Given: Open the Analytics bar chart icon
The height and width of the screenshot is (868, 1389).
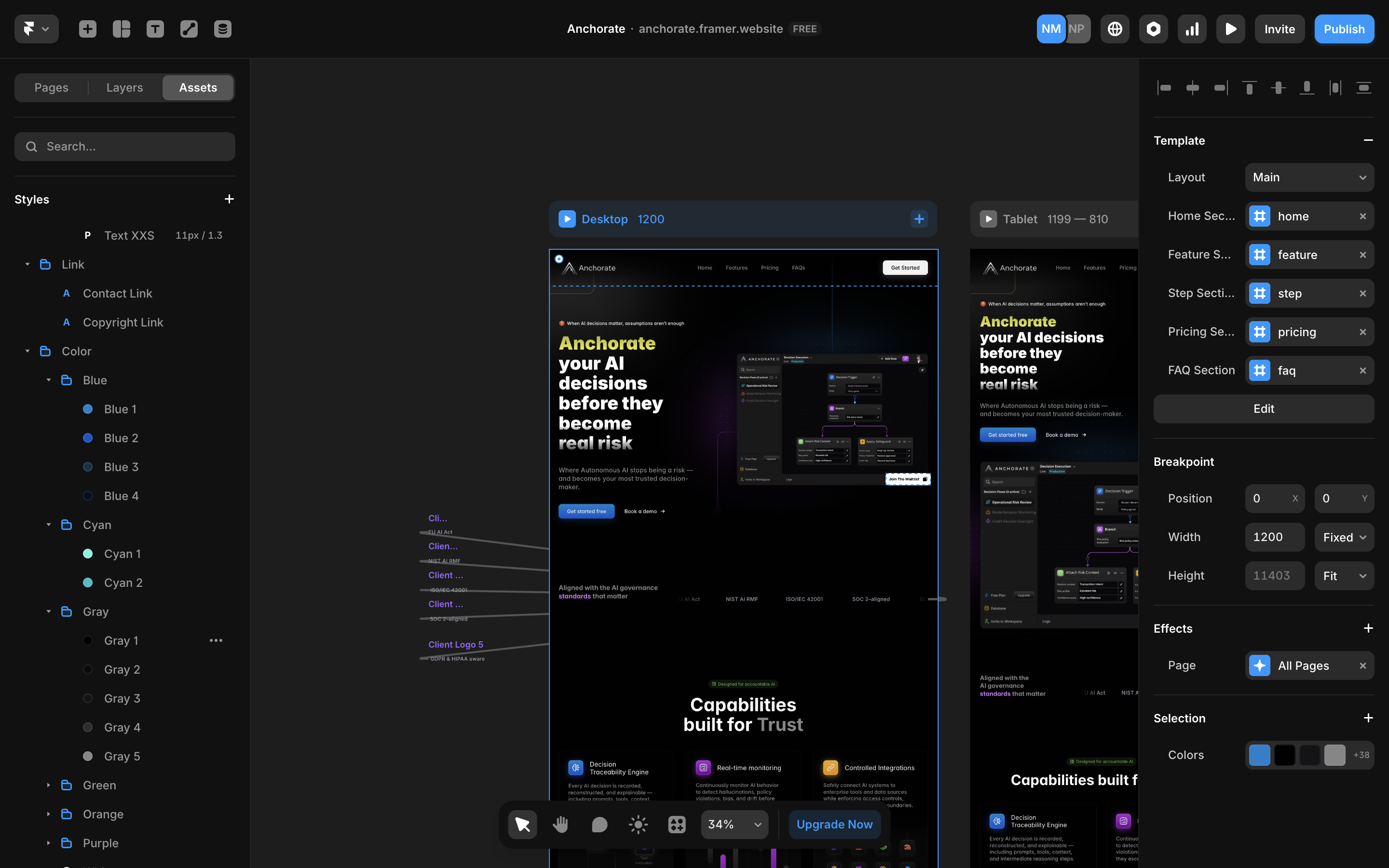Looking at the screenshot, I should pyautogui.click(x=1192, y=29).
